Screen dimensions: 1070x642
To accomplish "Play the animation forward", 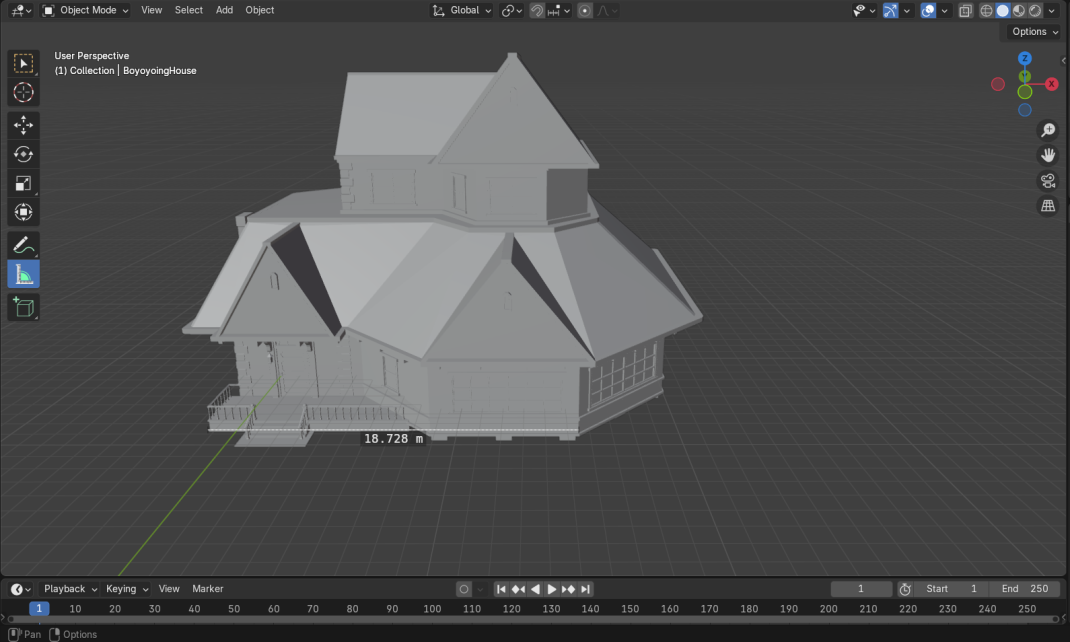I will pos(551,589).
